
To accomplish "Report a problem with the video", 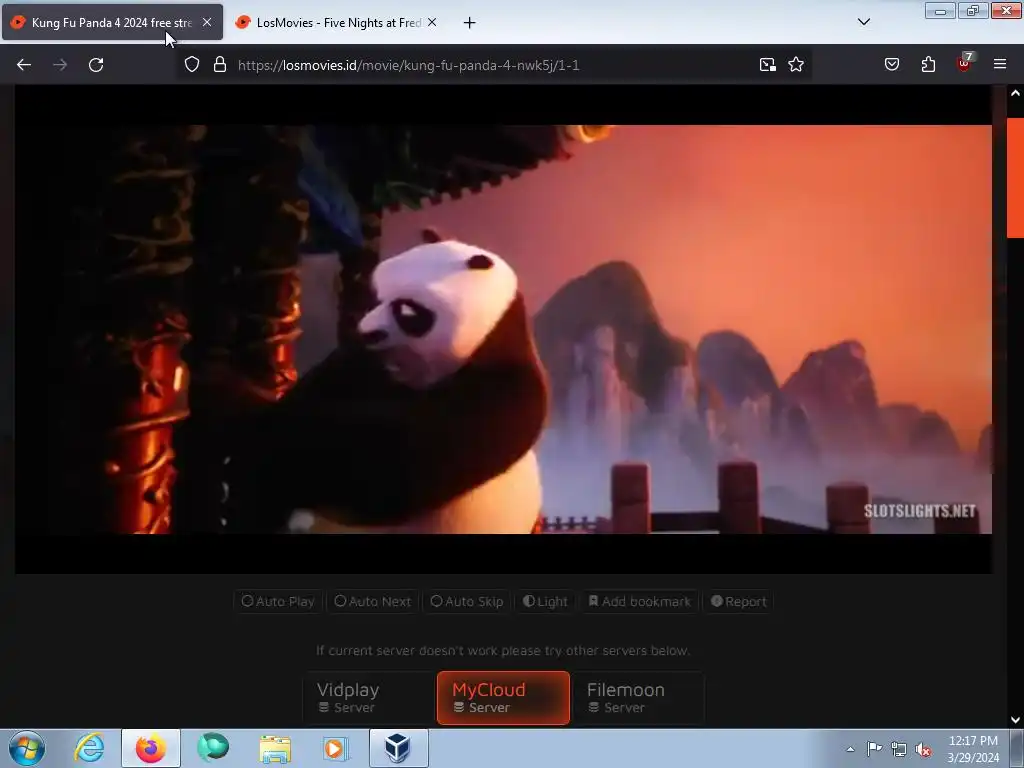I will 739,601.
